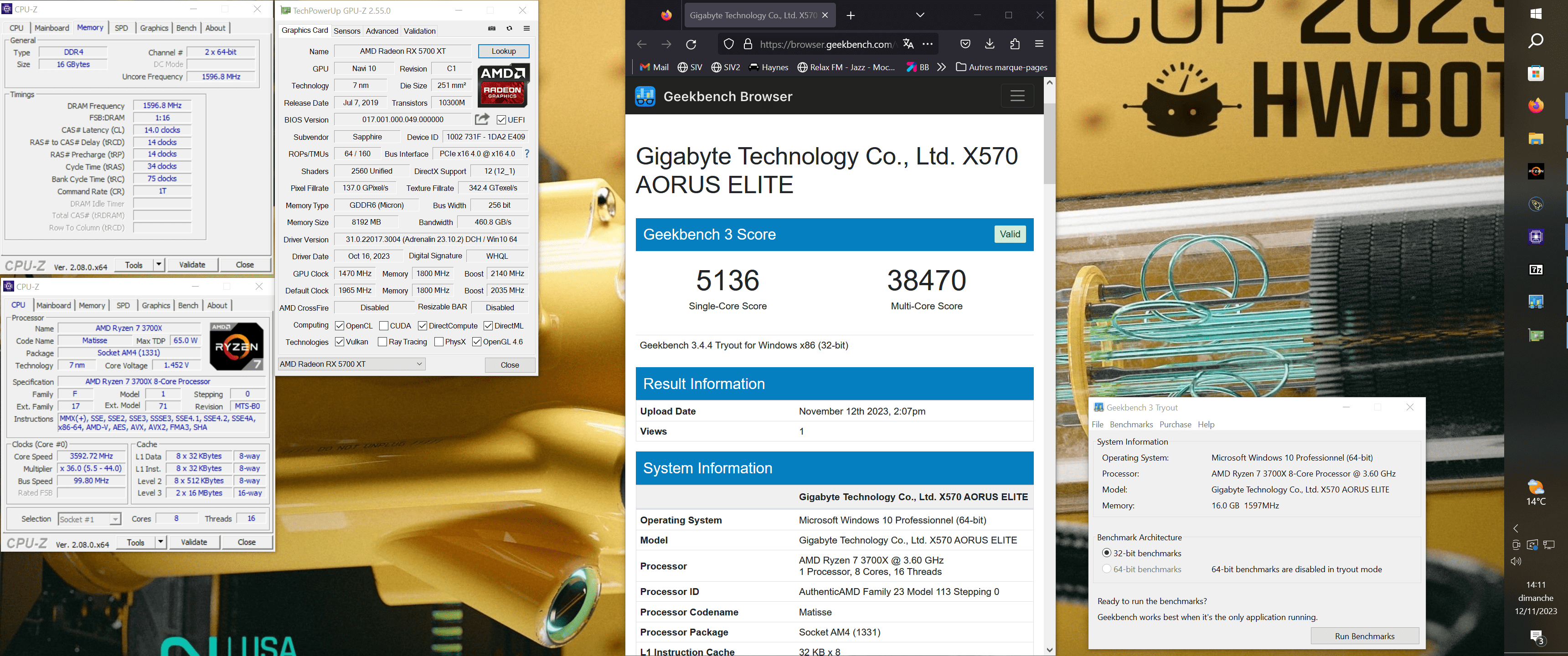Expand Tools dropdown arrow in lower CPU-Z
1568x656 pixels.
[x=161, y=542]
